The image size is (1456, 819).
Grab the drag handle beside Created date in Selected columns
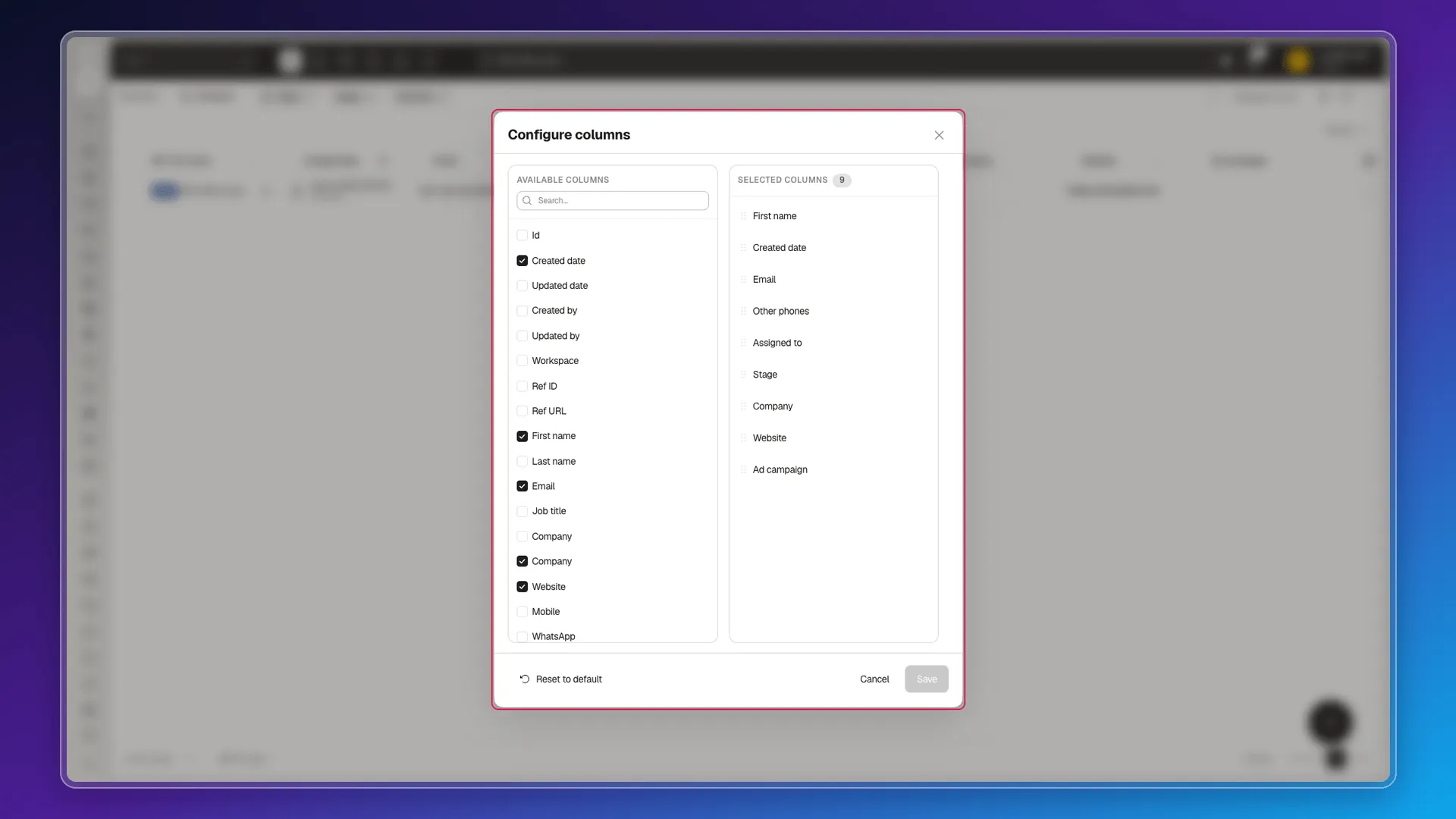[743, 248]
